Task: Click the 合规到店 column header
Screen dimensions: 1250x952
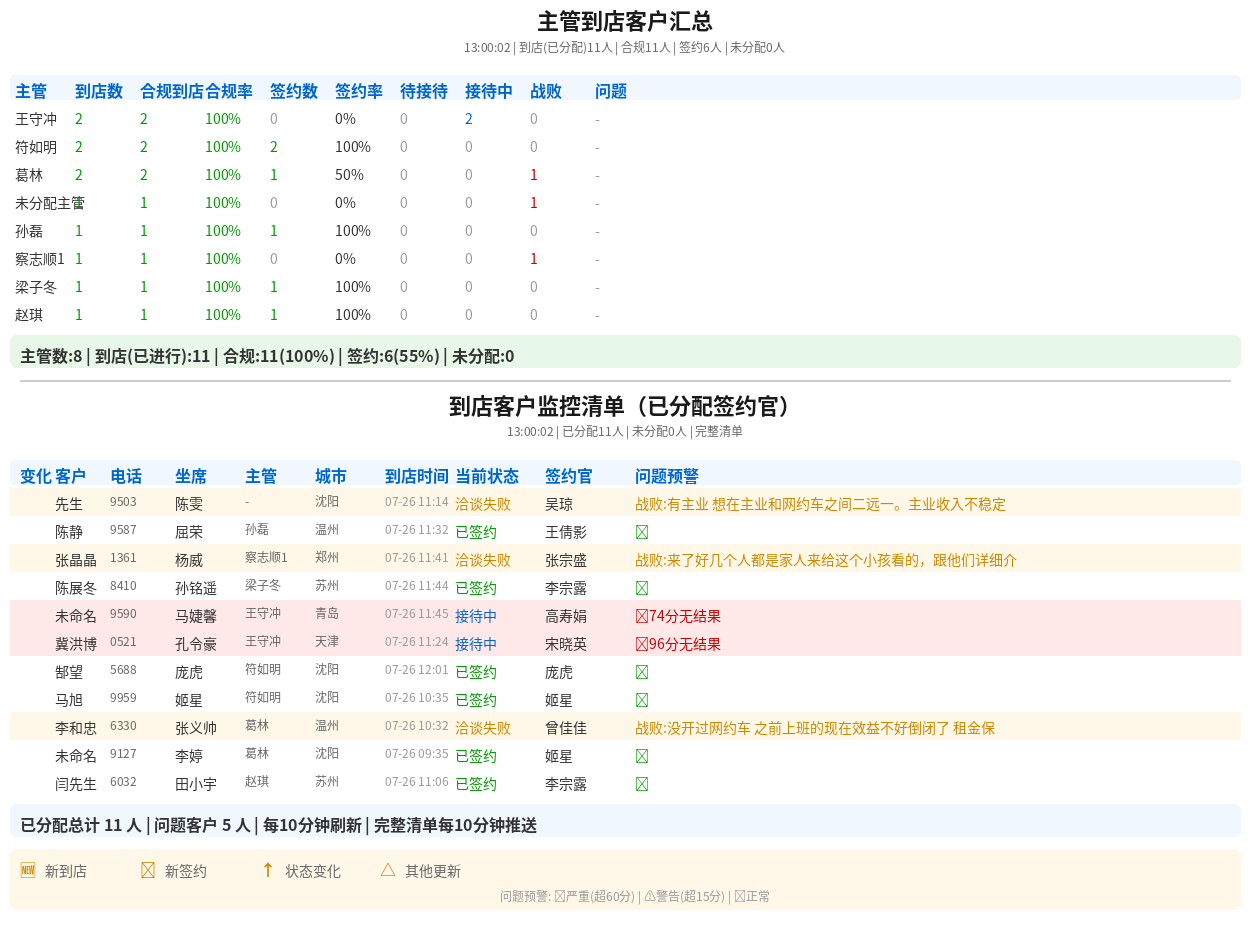Action: (x=172, y=91)
